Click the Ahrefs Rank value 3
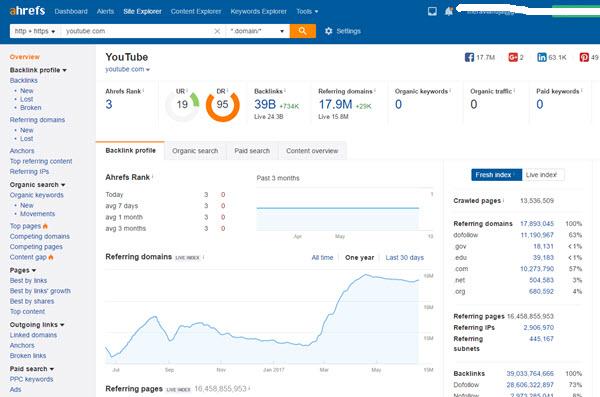Image resolution: width=600 pixels, height=397 pixels. coord(109,104)
